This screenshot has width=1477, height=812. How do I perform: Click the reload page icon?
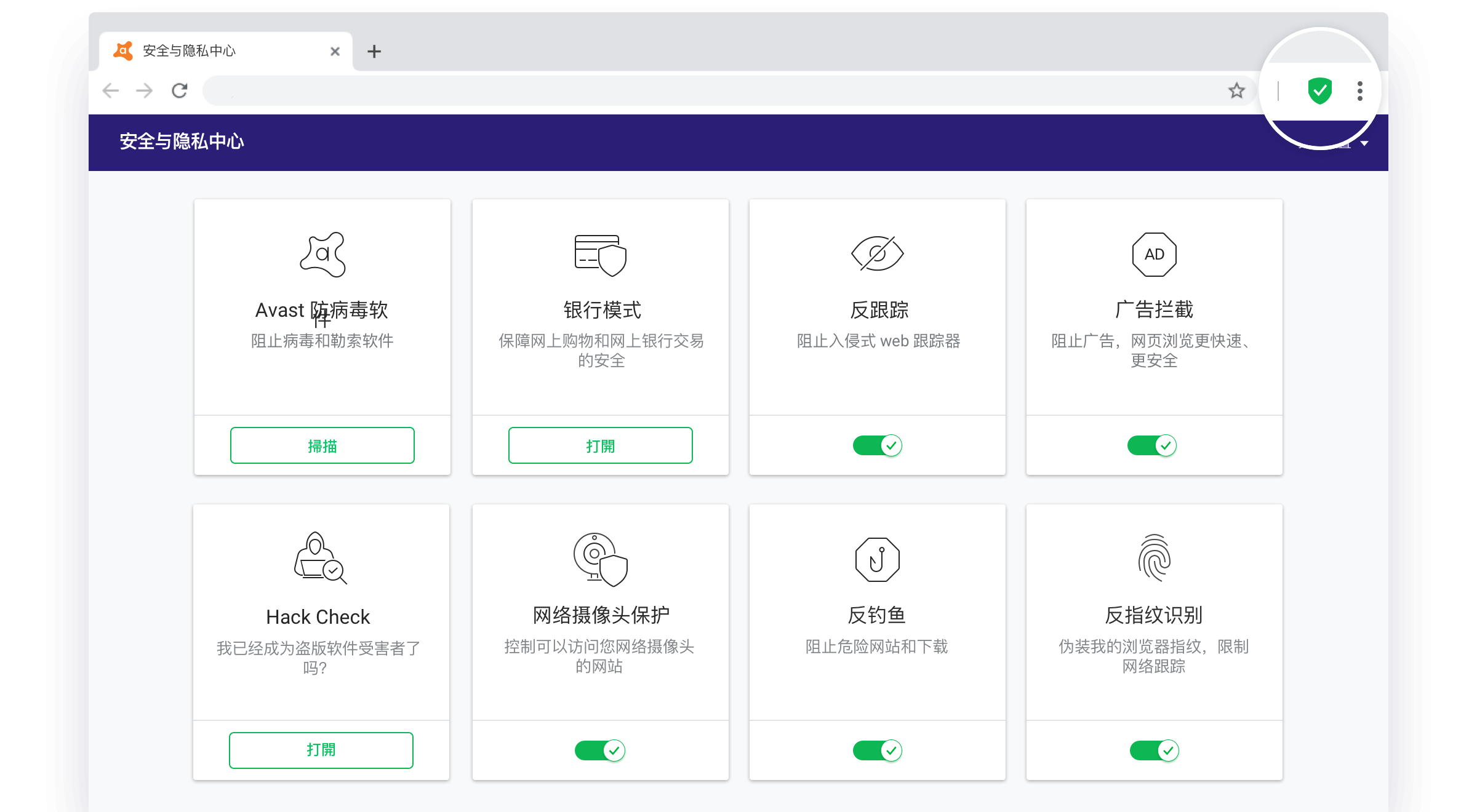(179, 91)
